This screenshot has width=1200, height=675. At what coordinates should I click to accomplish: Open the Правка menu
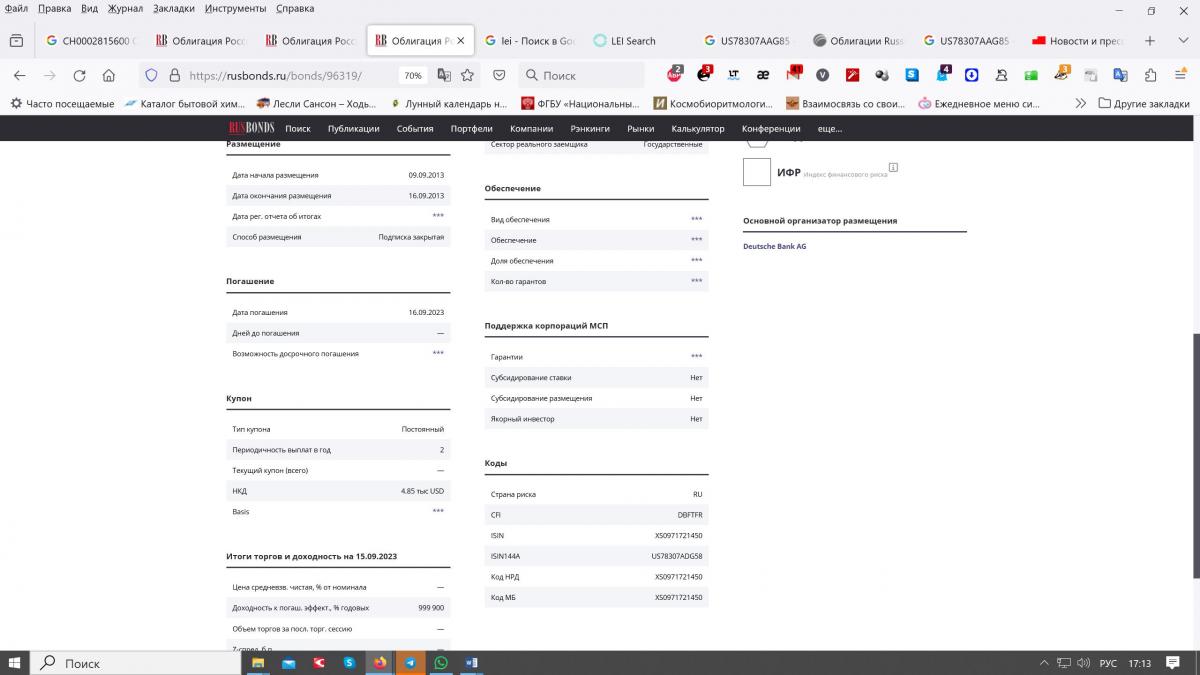[54, 8]
